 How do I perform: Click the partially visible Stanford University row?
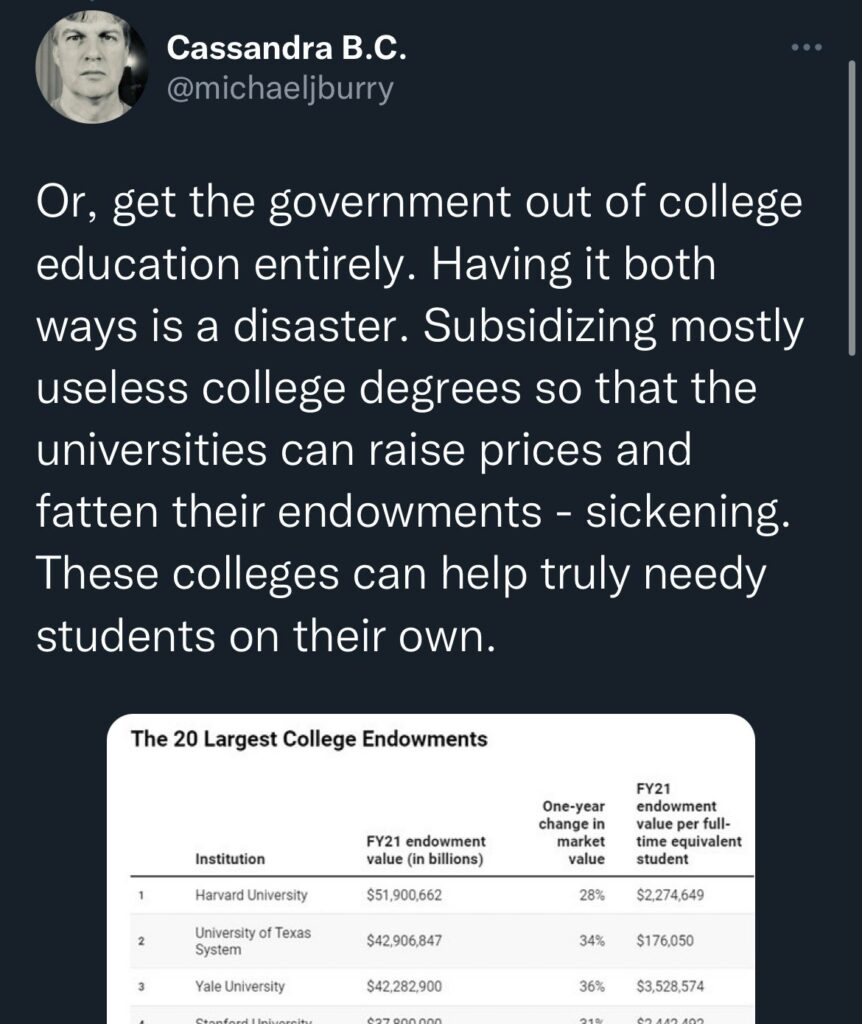[254, 1018]
